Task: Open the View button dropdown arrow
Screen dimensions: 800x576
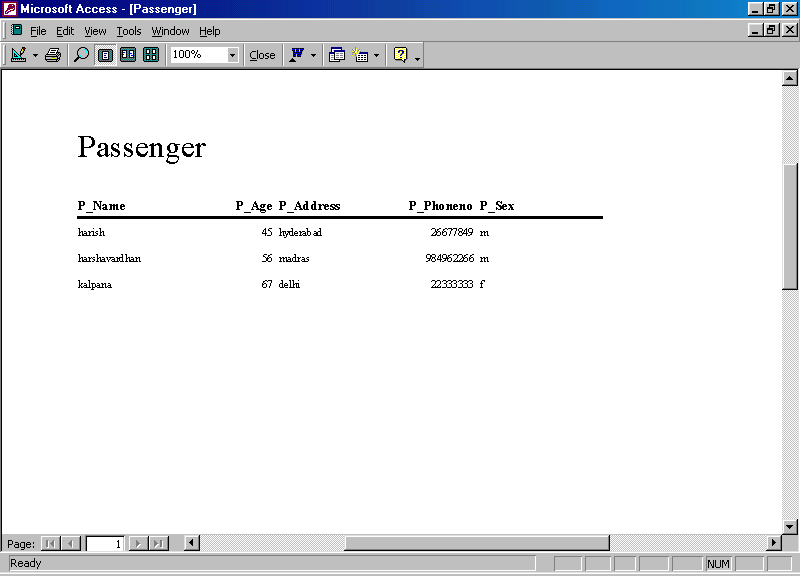Action: click(35, 55)
